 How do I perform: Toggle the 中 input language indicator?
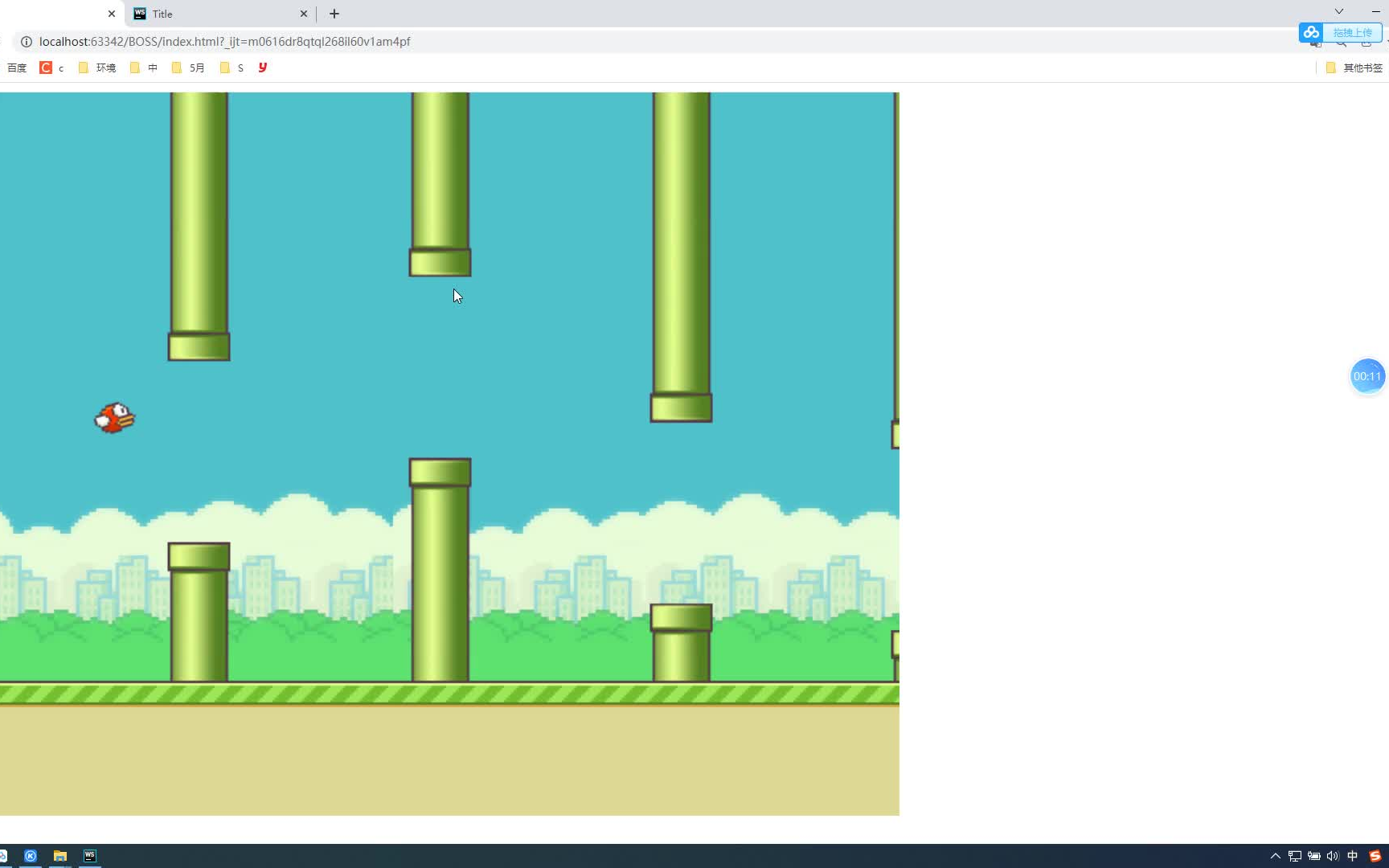click(1353, 856)
